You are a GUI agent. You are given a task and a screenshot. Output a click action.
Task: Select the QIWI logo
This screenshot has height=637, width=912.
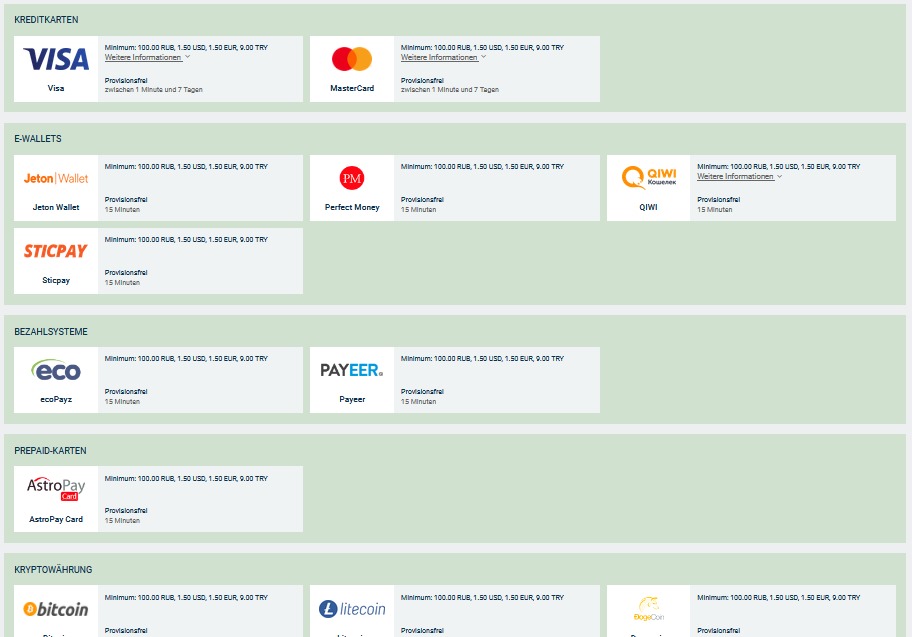[649, 177]
